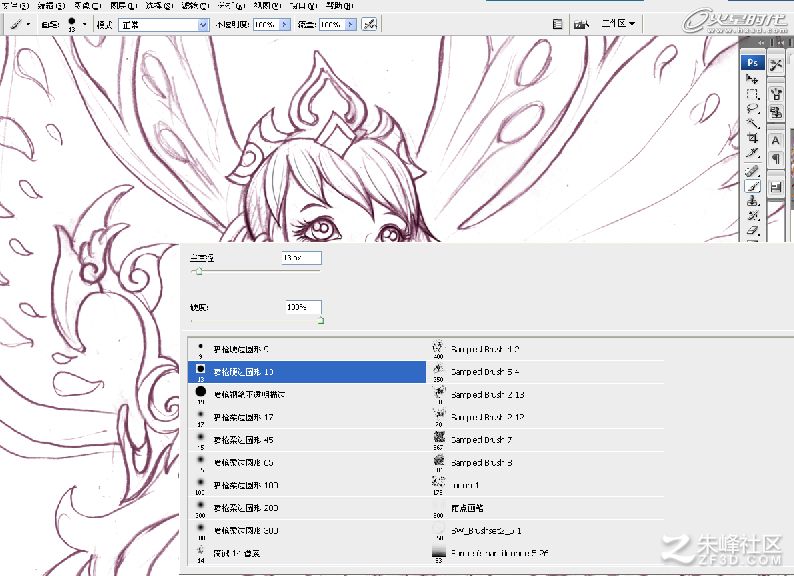
Task: Select the Sampled Brush 2 13 preset
Action: [546, 395]
